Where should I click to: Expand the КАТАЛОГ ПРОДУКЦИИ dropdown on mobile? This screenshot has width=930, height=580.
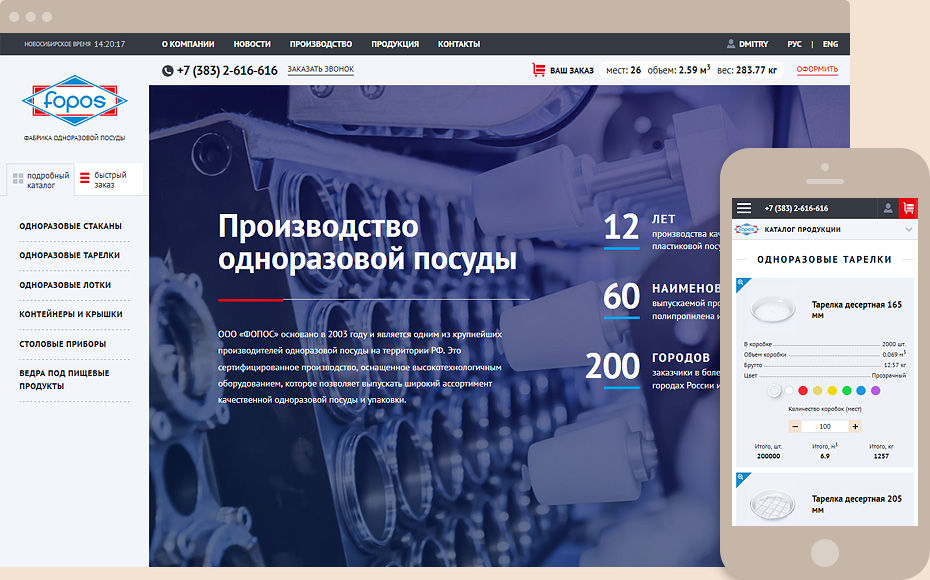point(908,230)
